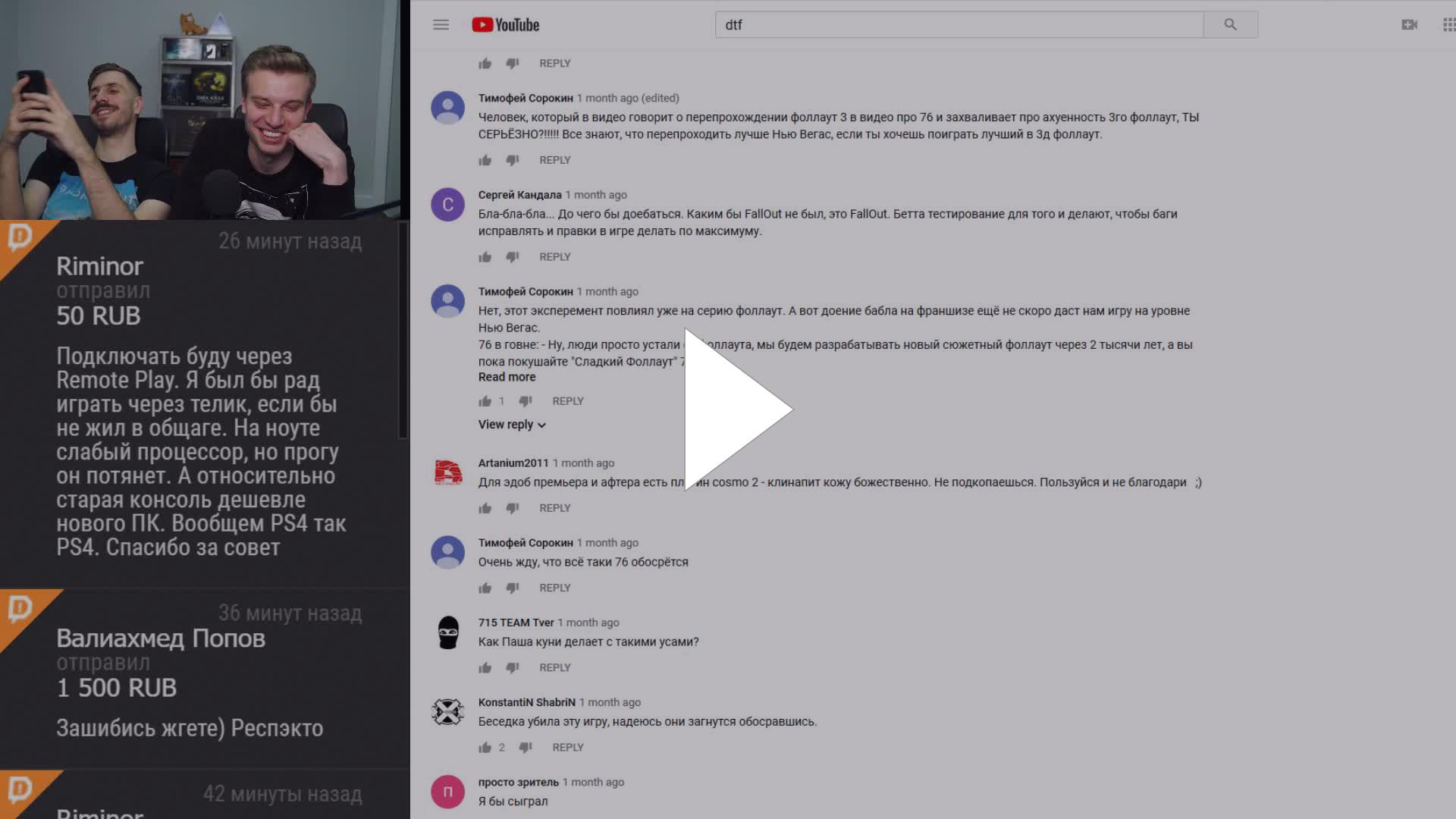Like Artanium2011's comment
The width and height of the screenshot is (1456, 819).
[485, 508]
